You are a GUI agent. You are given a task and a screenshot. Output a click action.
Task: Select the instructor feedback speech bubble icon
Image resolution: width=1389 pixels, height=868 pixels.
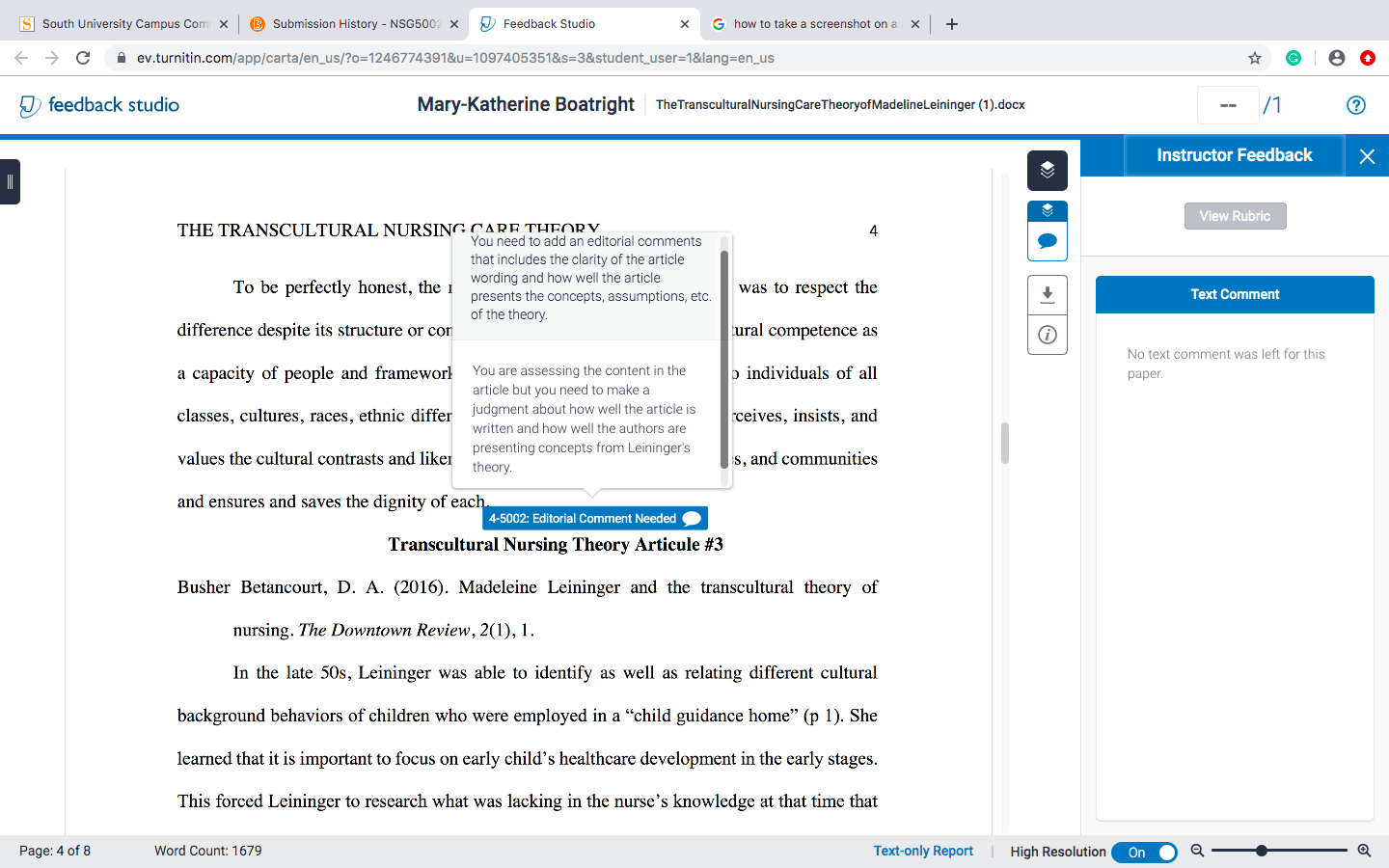click(1048, 241)
